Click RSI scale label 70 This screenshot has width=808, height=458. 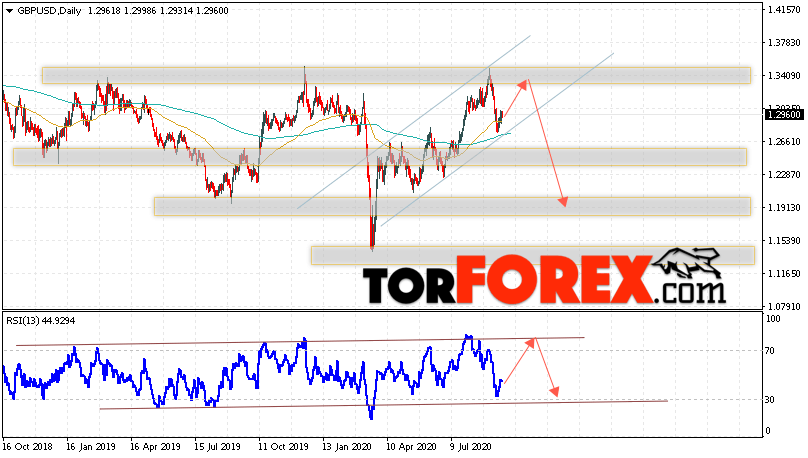770,351
